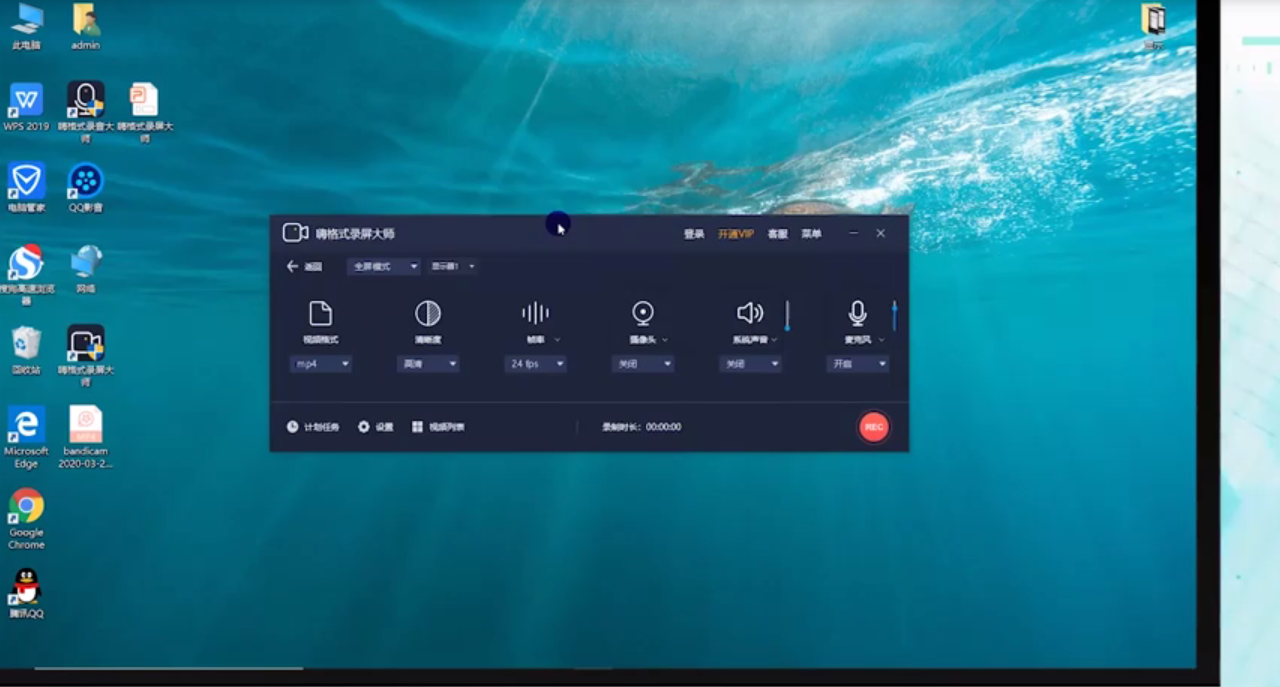Click the orange 开通VIP link
Screen dimensions: 1280x687
[x=736, y=234]
